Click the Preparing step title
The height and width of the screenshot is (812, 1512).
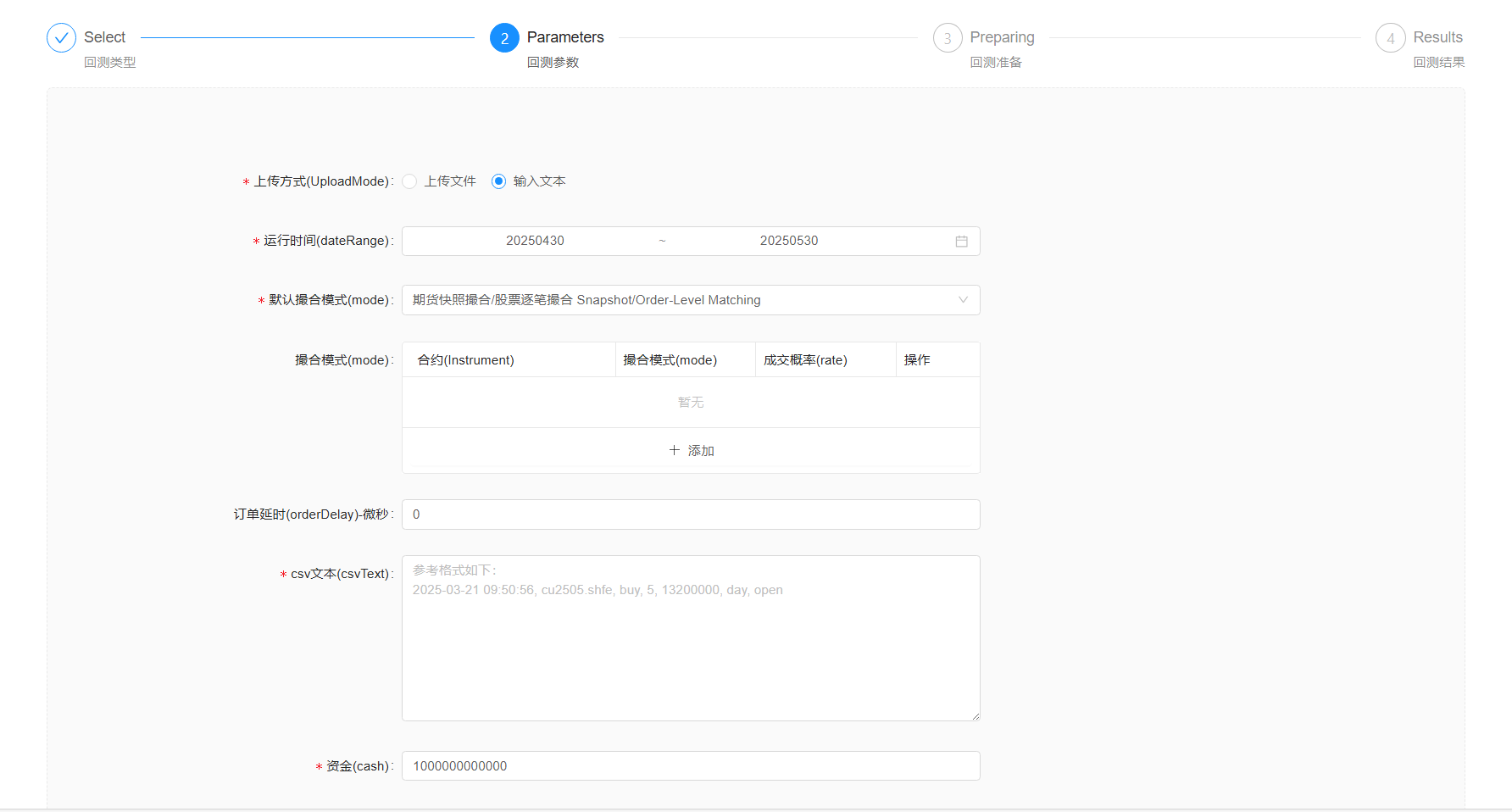tap(1002, 37)
